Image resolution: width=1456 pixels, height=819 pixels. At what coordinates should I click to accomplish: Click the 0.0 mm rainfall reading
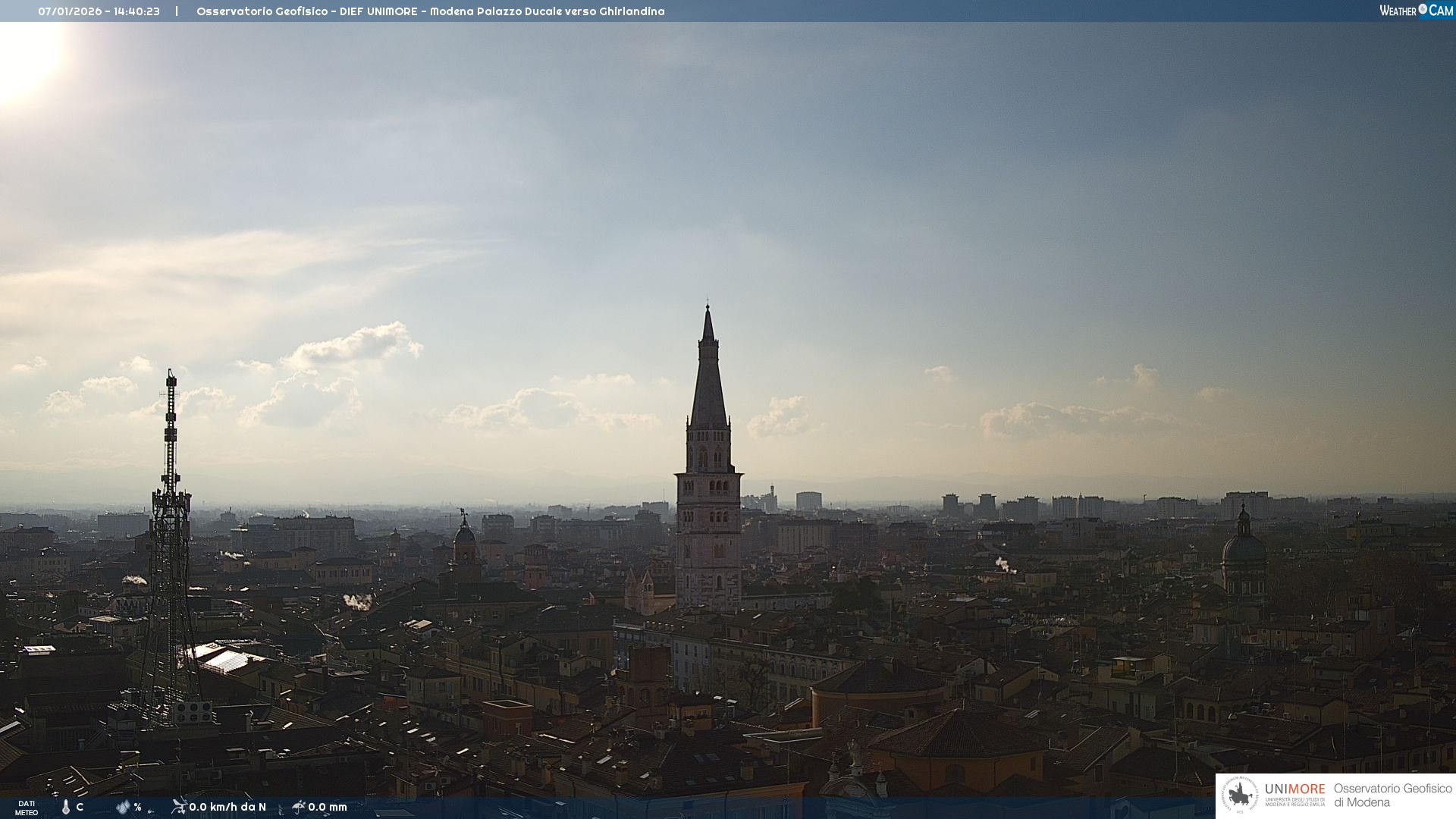tap(328, 808)
